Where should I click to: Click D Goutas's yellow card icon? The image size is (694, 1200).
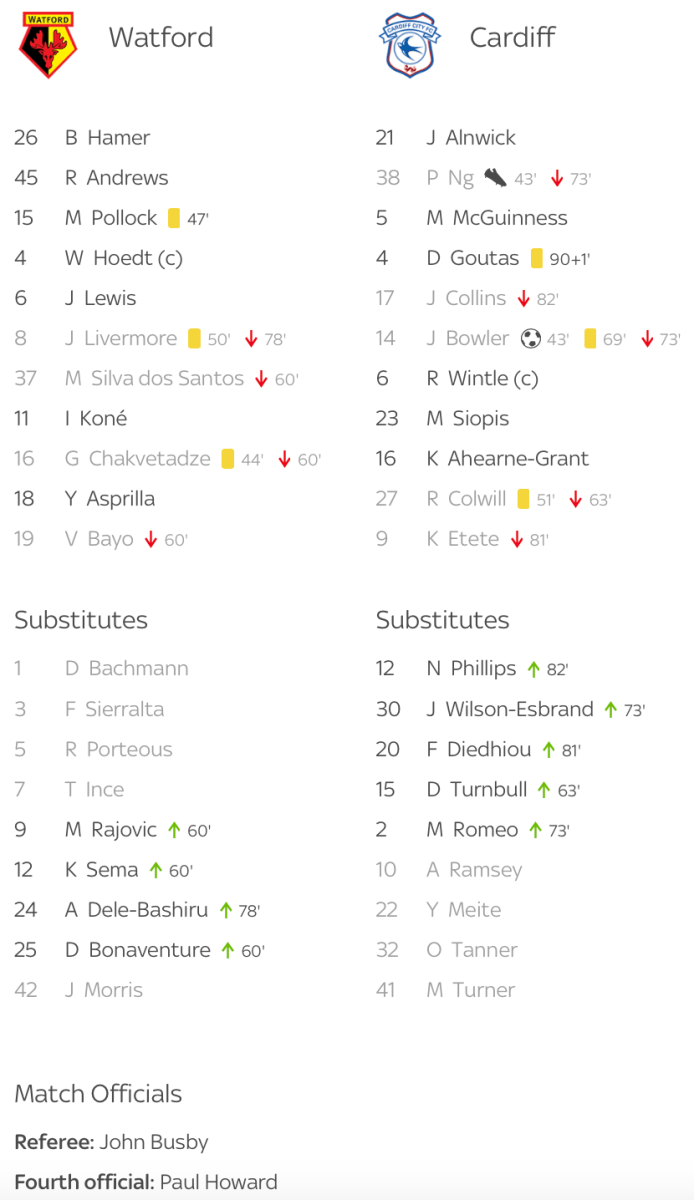point(536,258)
